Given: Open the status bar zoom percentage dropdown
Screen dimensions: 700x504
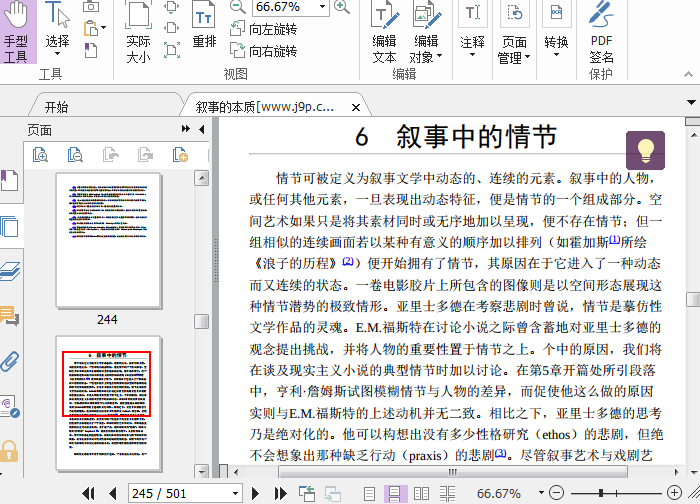Looking at the screenshot, I should 542,493.
